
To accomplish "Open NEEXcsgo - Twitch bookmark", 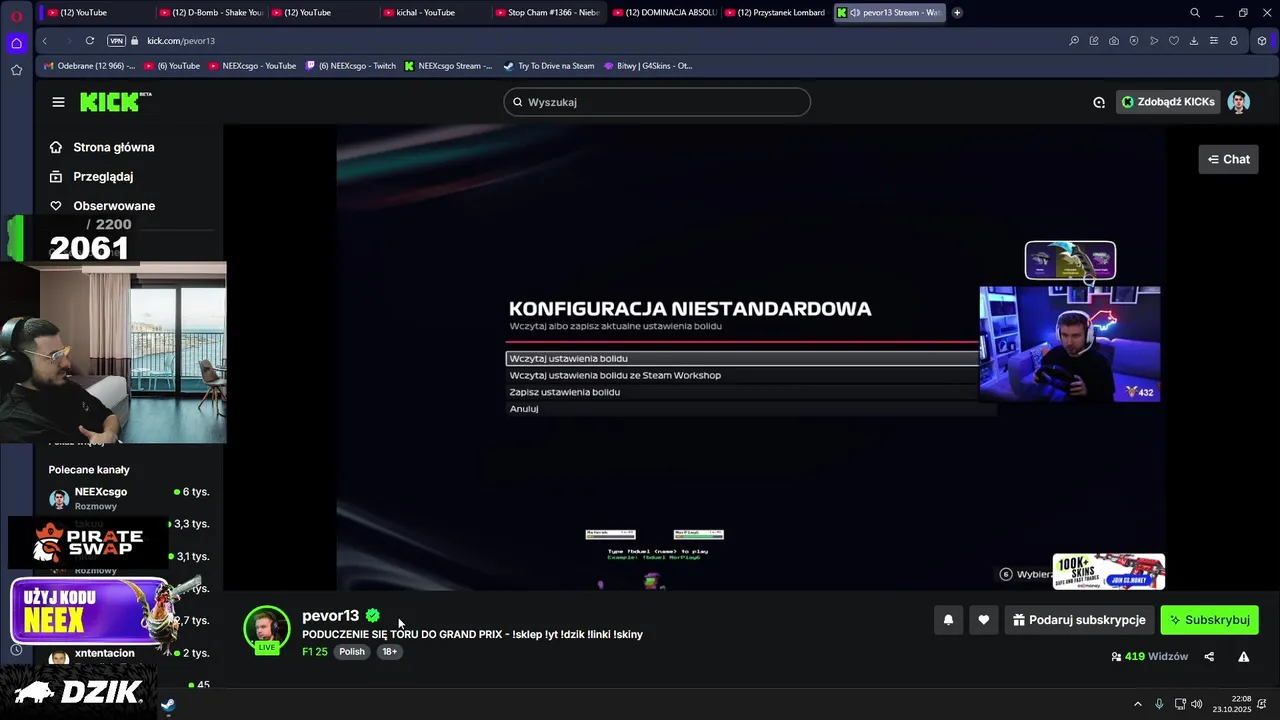I will coord(350,66).
